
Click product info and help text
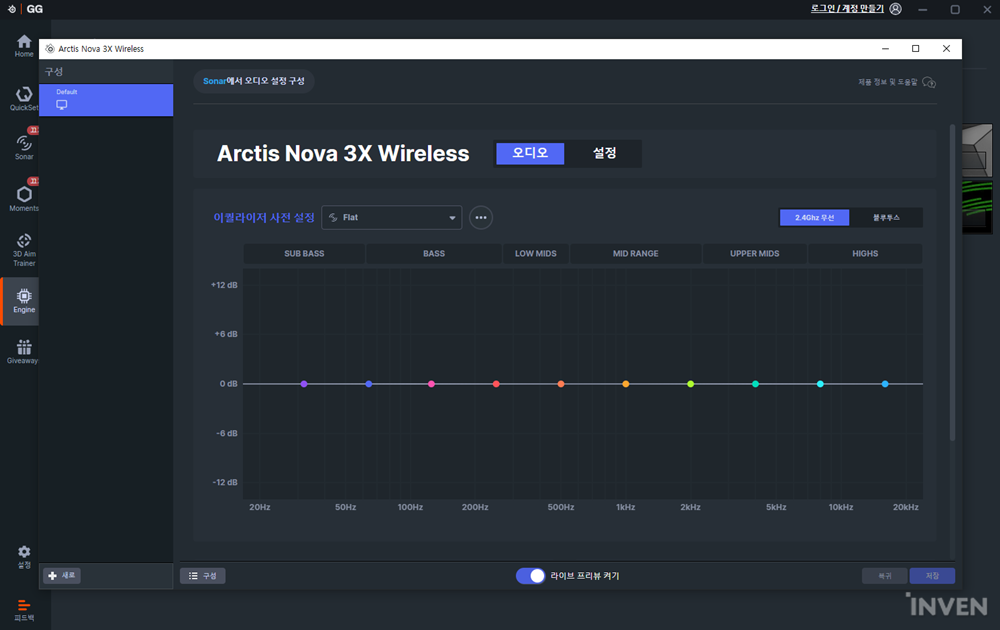point(887,82)
